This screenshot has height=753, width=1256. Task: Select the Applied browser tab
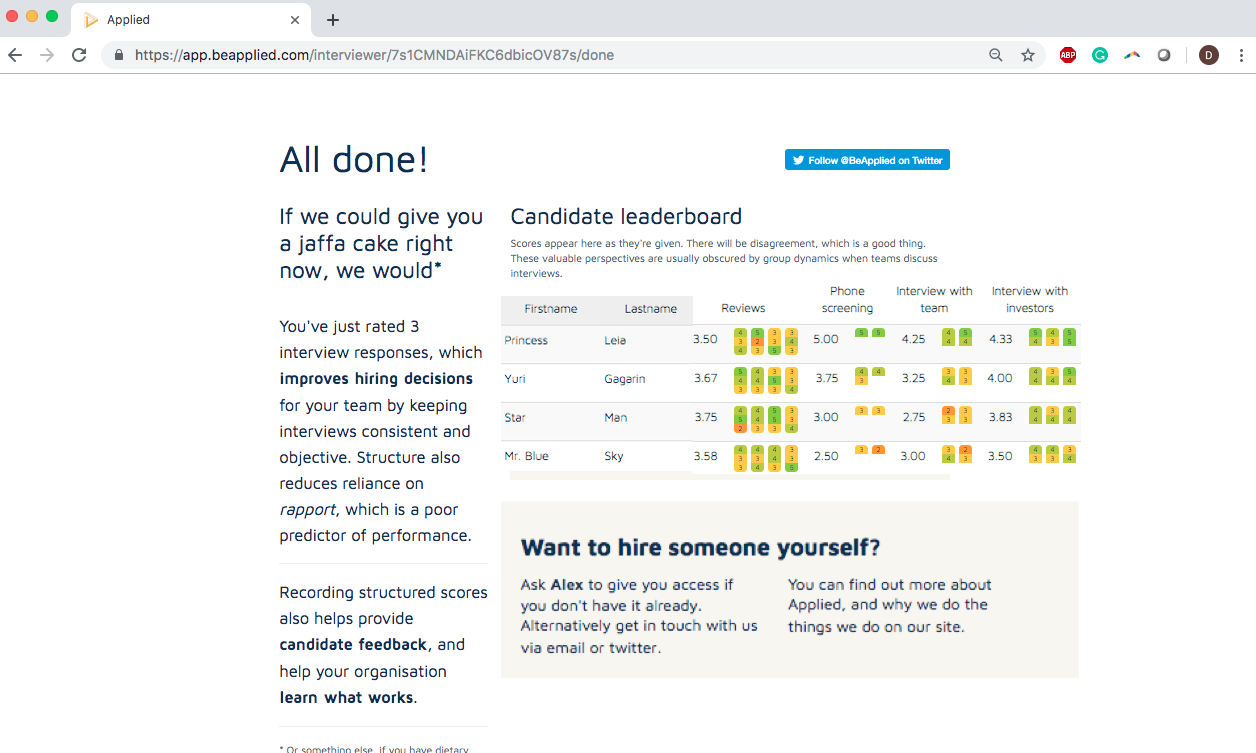click(180, 20)
